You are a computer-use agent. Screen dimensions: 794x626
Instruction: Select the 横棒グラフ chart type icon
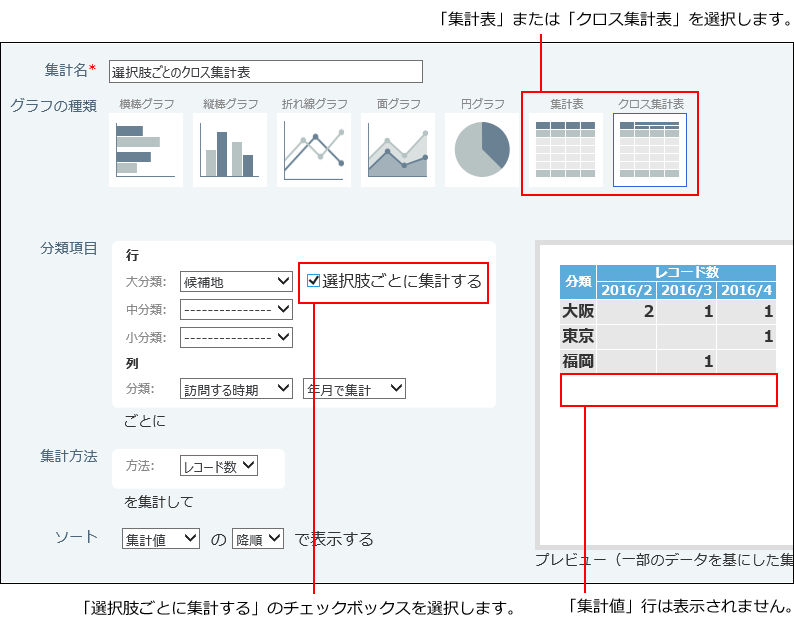(x=146, y=150)
